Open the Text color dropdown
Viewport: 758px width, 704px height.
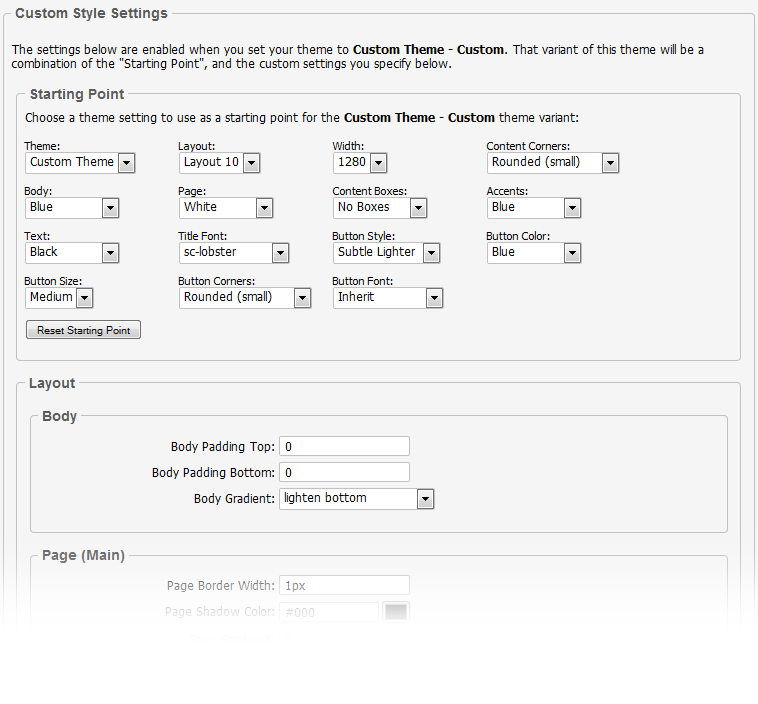pyautogui.click(x=72, y=252)
